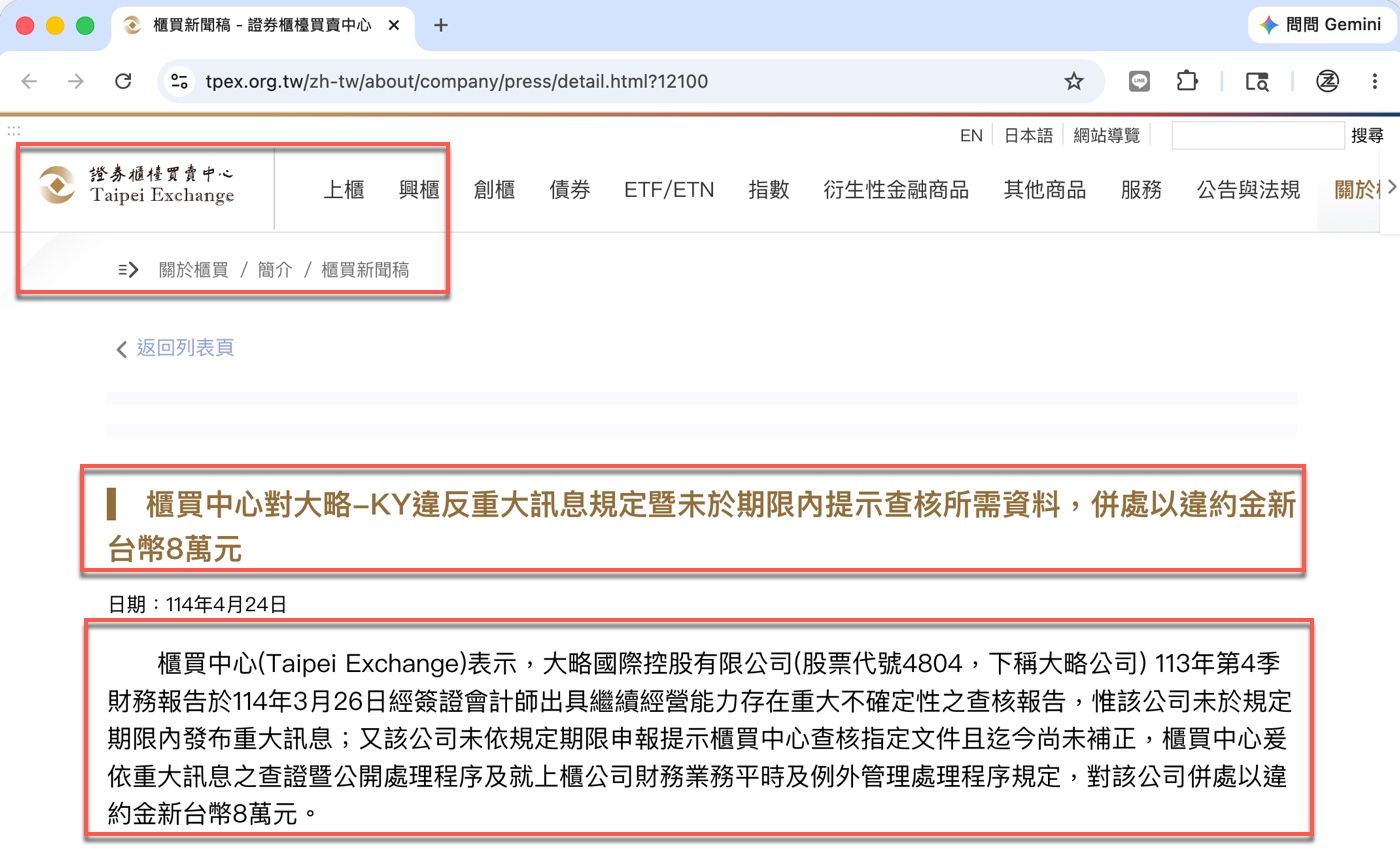1400x856 pixels.
Task: Open the ETF/ETN menu
Action: (669, 189)
